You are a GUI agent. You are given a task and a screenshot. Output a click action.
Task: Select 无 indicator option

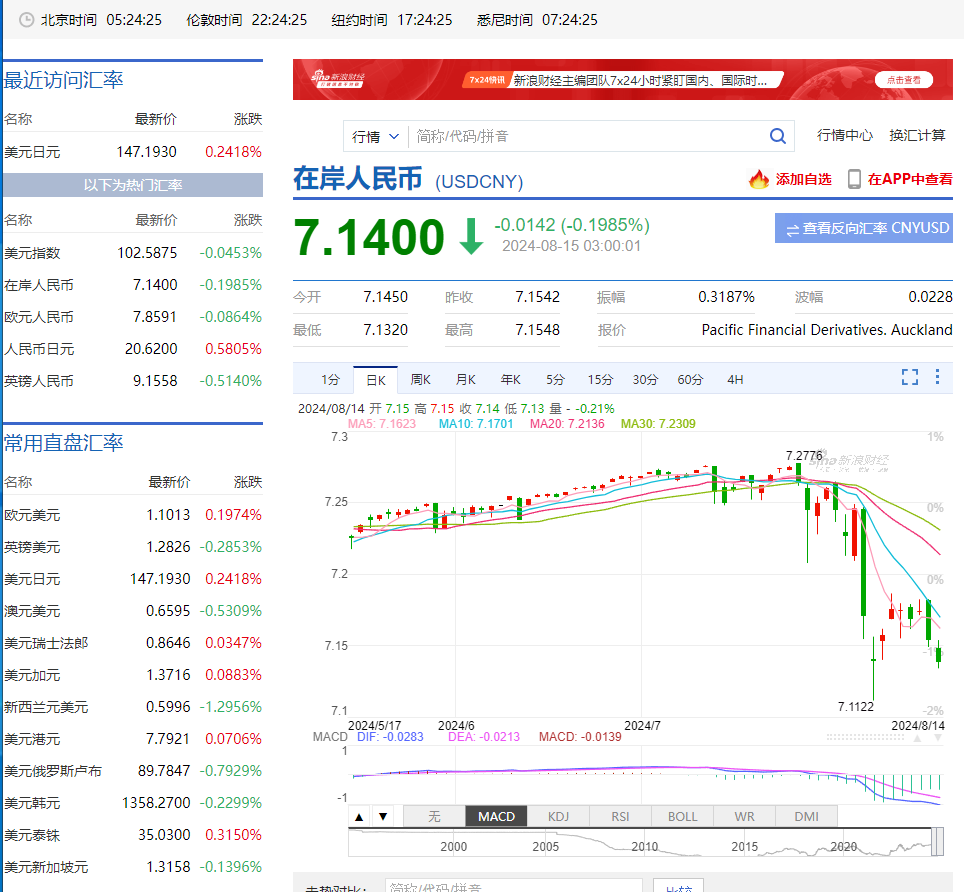tap(435, 816)
